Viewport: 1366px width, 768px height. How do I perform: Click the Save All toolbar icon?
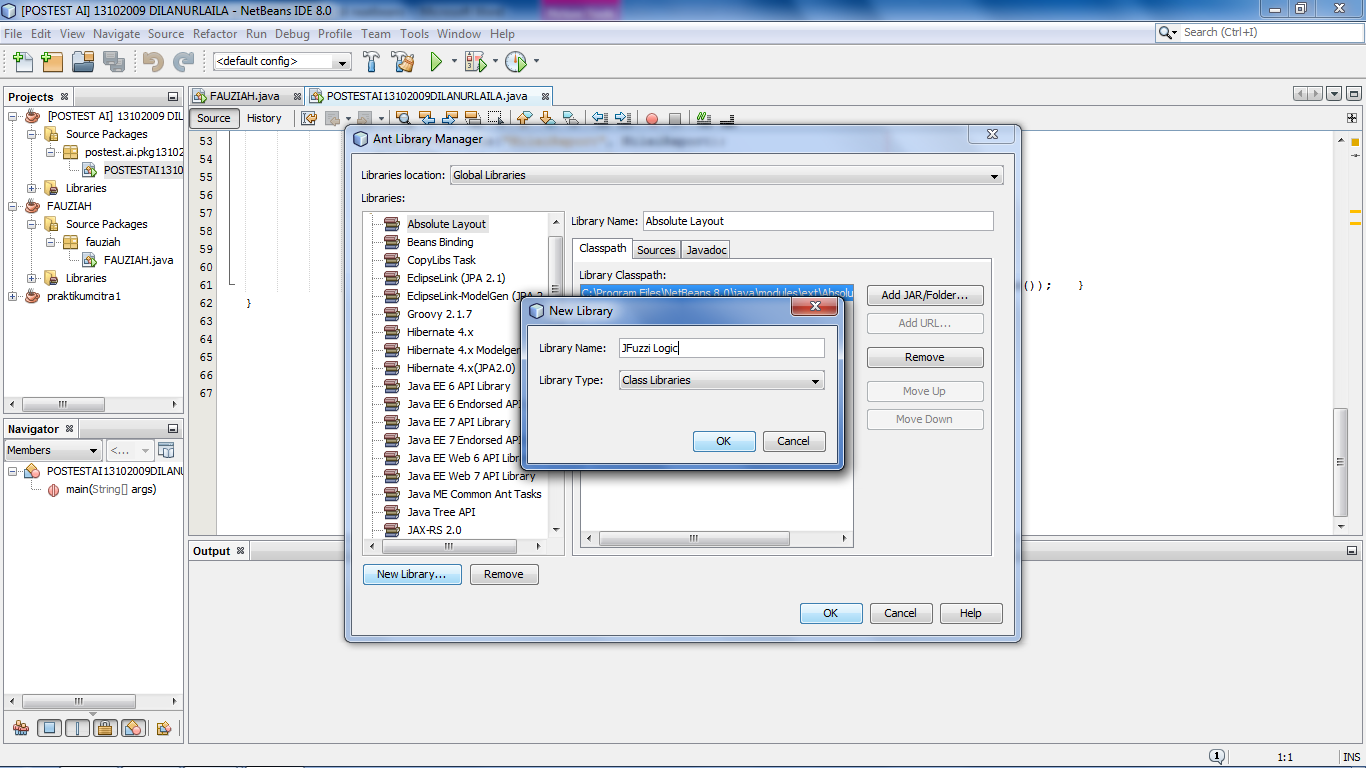(x=113, y=62)
